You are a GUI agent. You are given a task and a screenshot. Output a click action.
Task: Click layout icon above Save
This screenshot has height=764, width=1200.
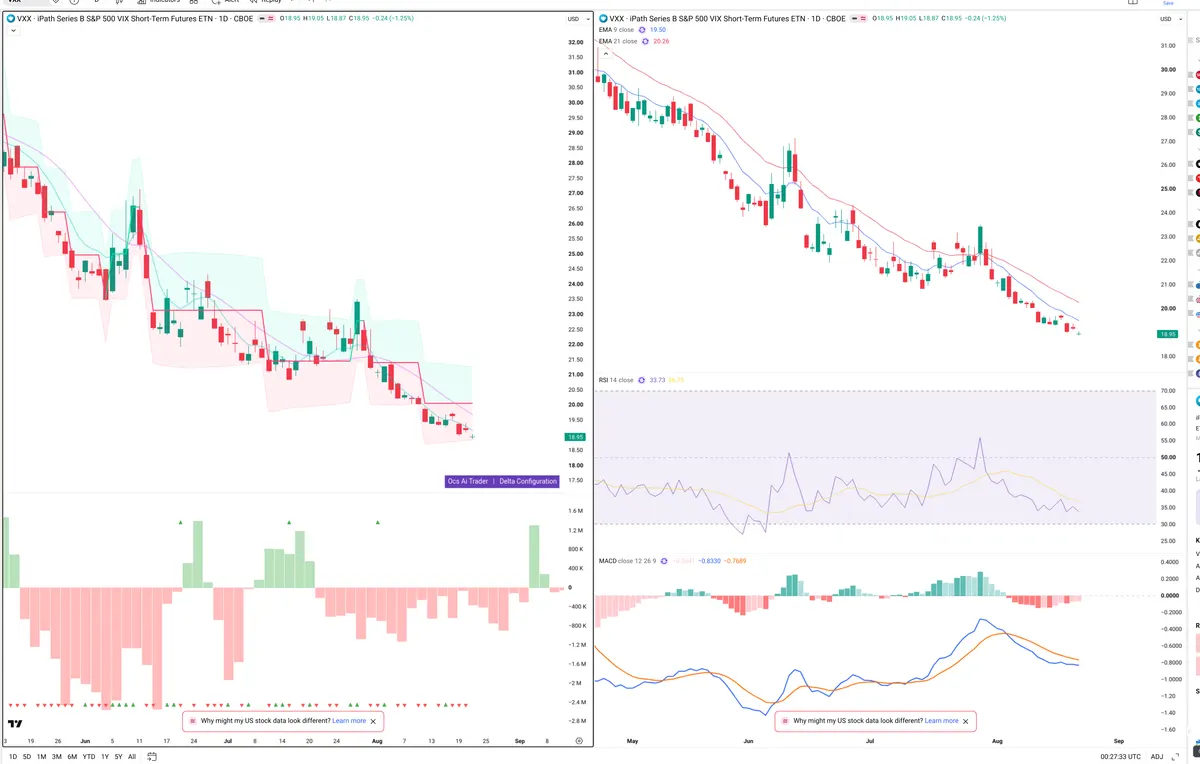(1133, 3)
